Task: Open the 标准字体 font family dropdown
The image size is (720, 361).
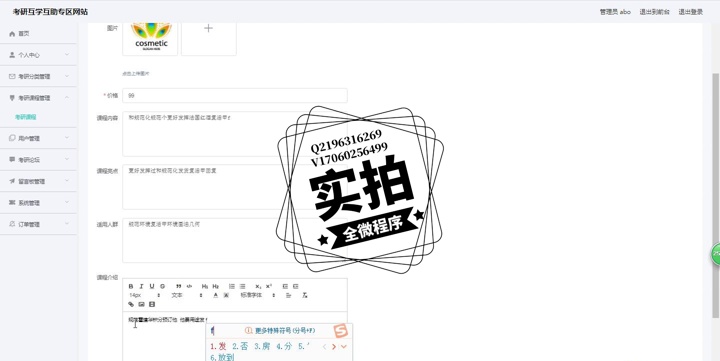Action: click(258, 295)
